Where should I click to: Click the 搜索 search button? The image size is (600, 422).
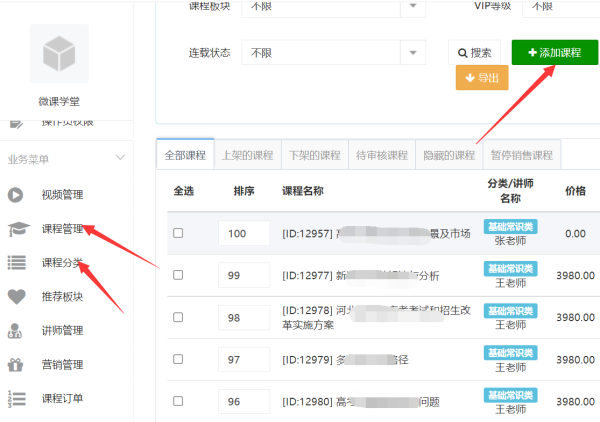coord(474,52)
